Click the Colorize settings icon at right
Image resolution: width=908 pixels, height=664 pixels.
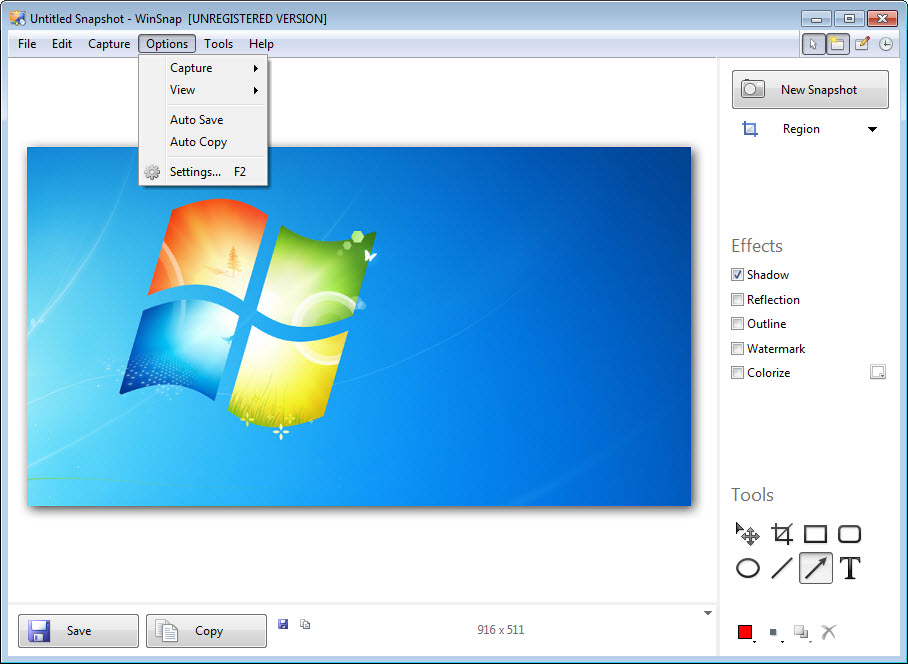coord(878,372)
